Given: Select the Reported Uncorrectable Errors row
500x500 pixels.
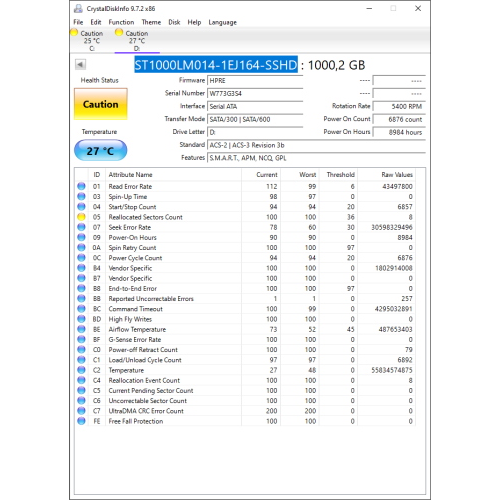Looking at the screenshot, I should coord(245,299).
